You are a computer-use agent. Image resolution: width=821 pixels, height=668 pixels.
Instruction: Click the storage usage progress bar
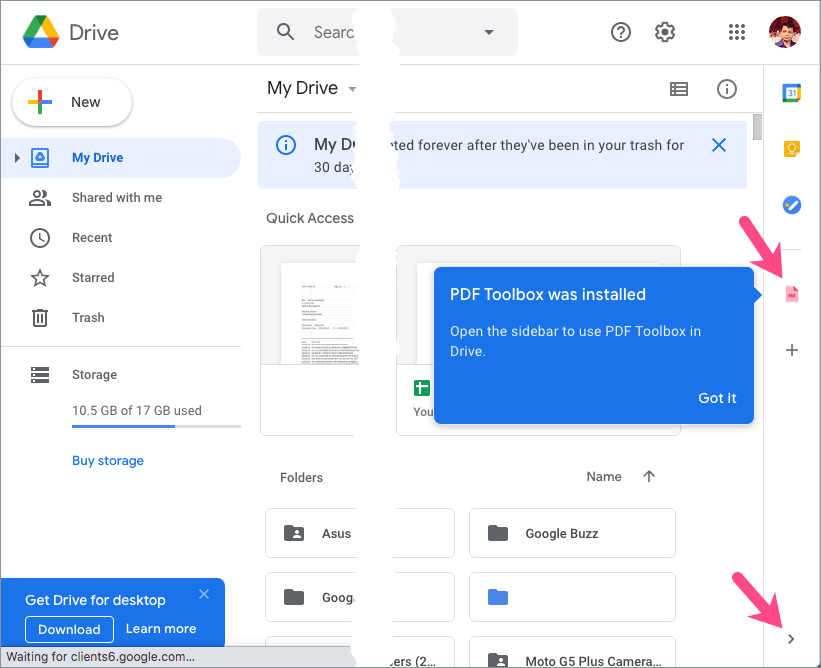[x=156, y=427]
